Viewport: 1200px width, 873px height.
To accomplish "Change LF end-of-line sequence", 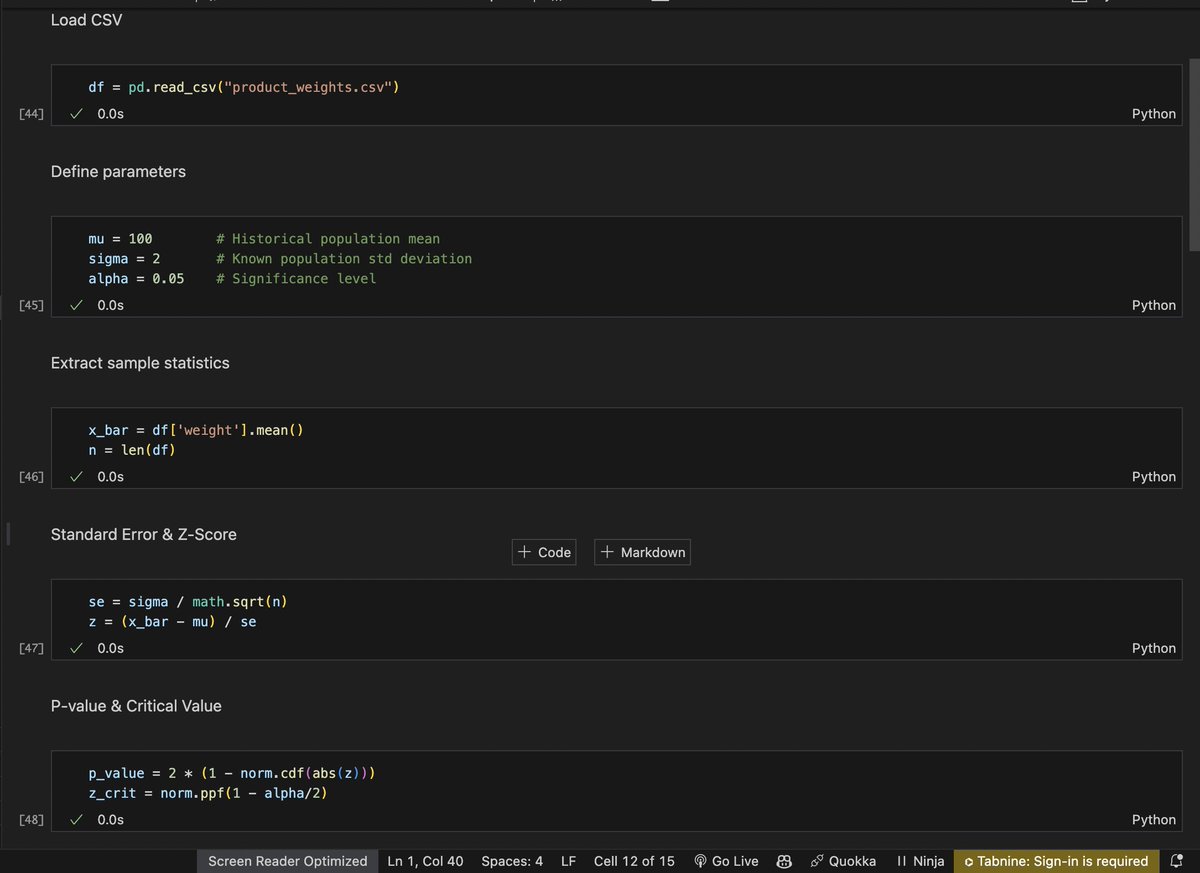I will (x=568, y=861).
